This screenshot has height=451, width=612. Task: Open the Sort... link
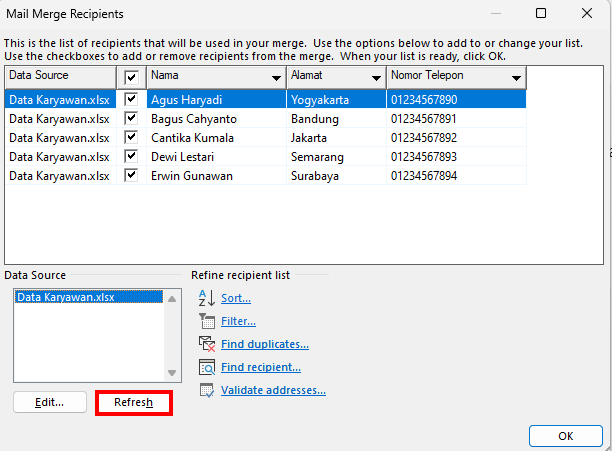click(236, 298)
